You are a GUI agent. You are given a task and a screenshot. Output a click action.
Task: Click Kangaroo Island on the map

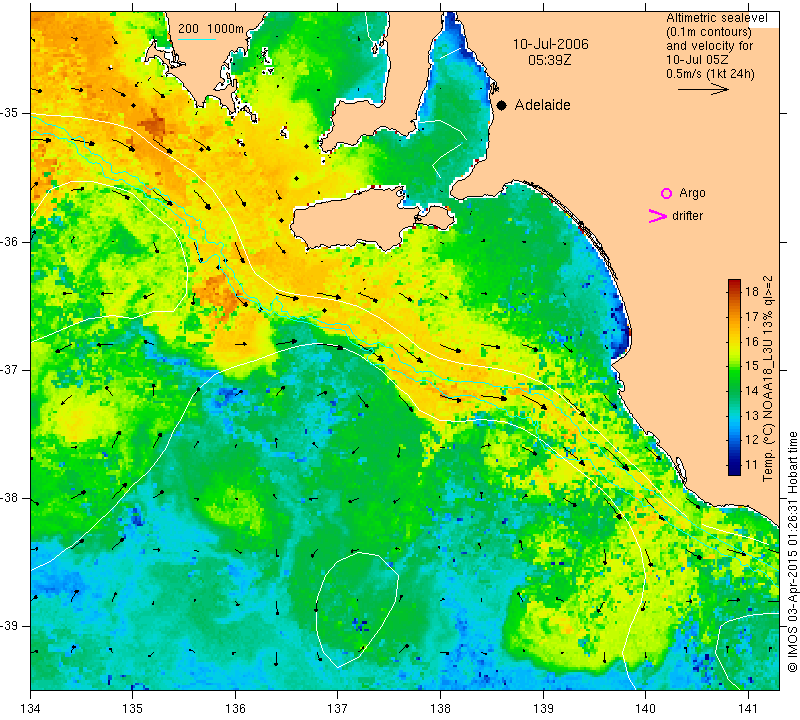pyautogui.click(x=357, y=219)
